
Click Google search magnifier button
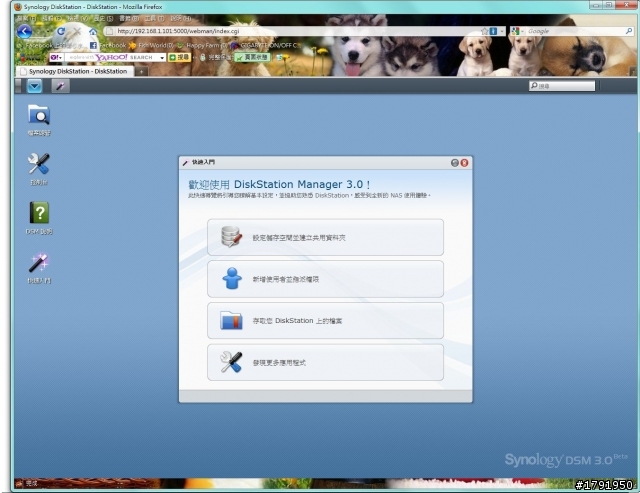point(629,31)
